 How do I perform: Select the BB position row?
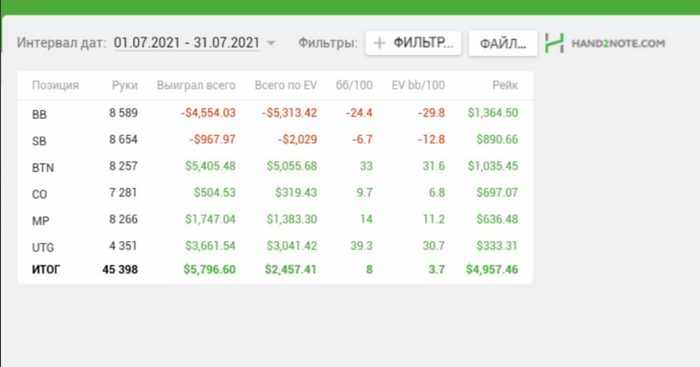275,113
